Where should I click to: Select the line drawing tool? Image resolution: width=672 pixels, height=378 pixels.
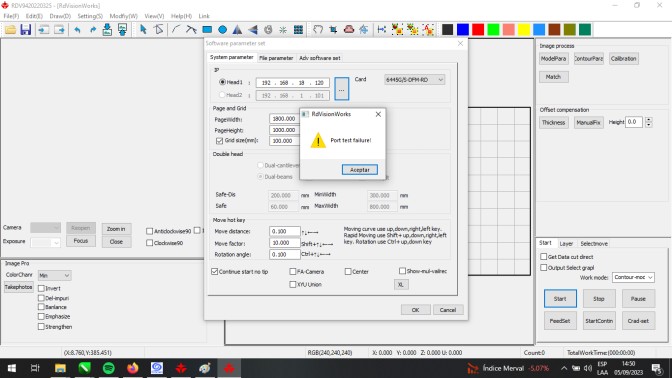(176, 30)
